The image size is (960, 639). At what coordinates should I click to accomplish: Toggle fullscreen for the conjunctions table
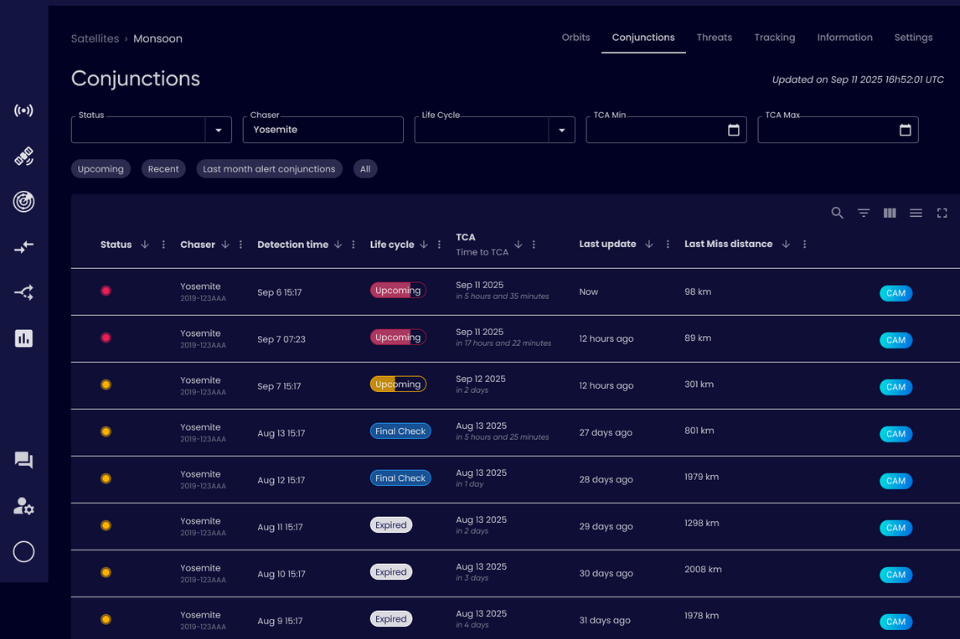click(x=941, y=213)
